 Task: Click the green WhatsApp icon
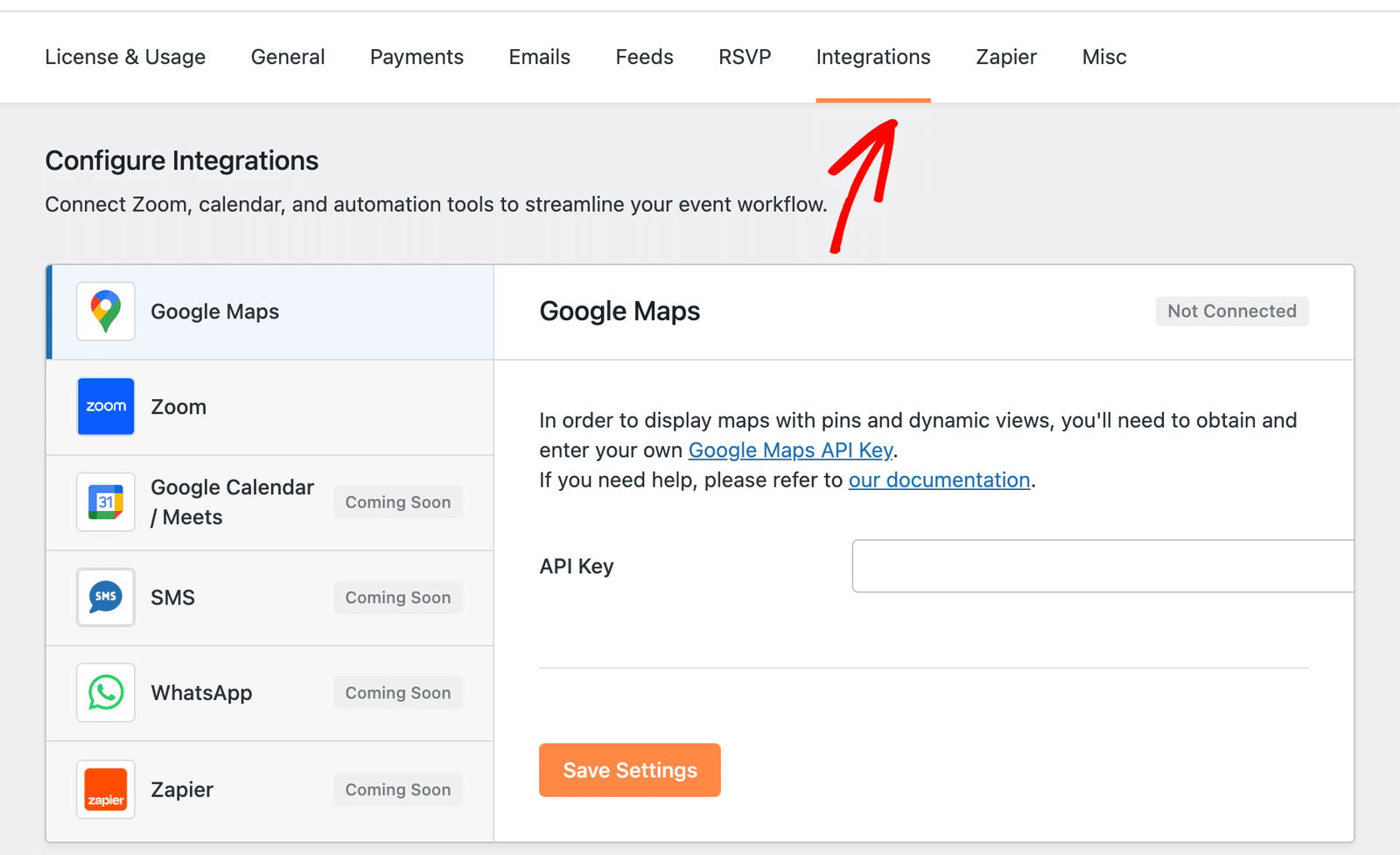click(x=106, y=692)
